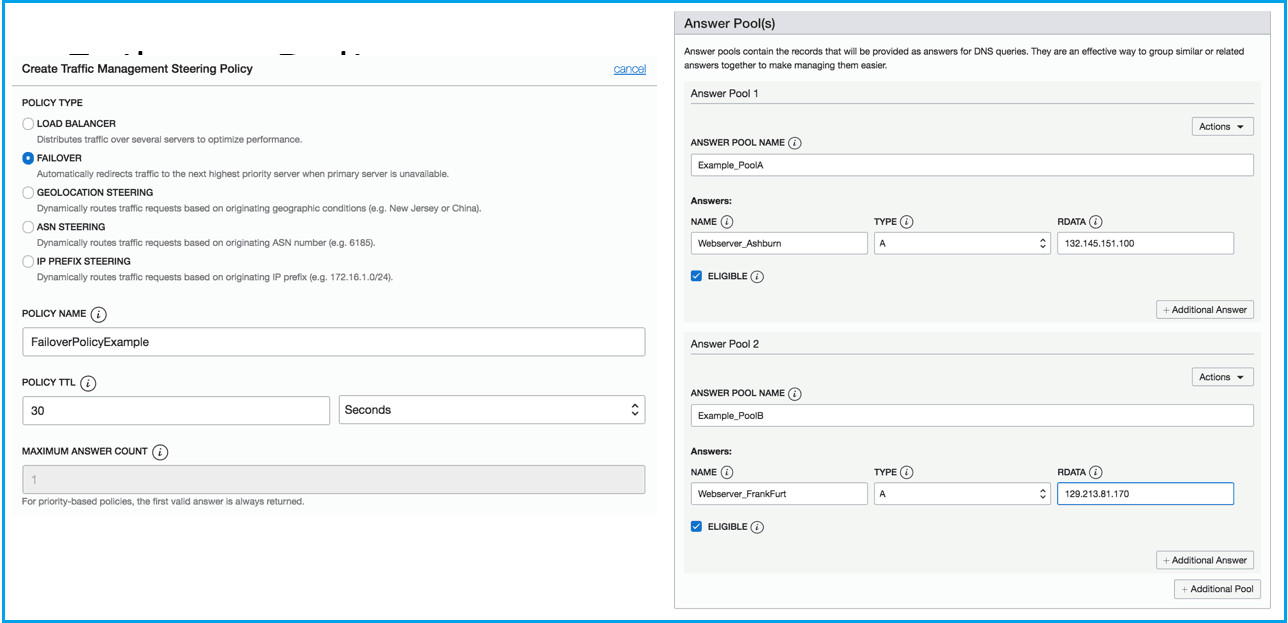
Task: Open the Seconds TTL unit dropdown
Action: [490, 409]
